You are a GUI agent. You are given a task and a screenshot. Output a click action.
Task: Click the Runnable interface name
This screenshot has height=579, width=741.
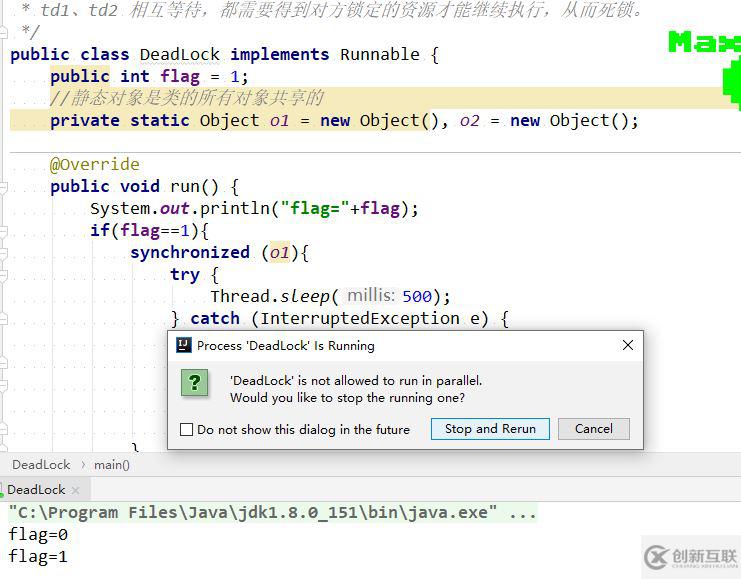point(379,54)
